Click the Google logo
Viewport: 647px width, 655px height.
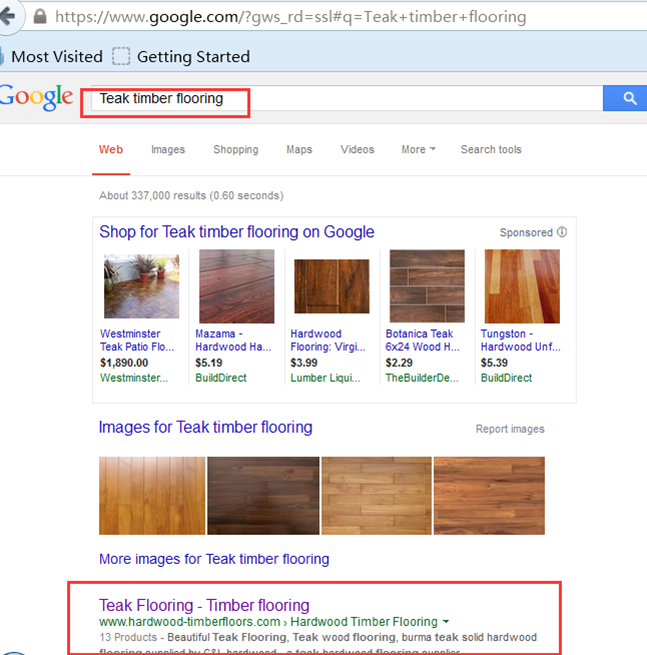pos(36,98)
